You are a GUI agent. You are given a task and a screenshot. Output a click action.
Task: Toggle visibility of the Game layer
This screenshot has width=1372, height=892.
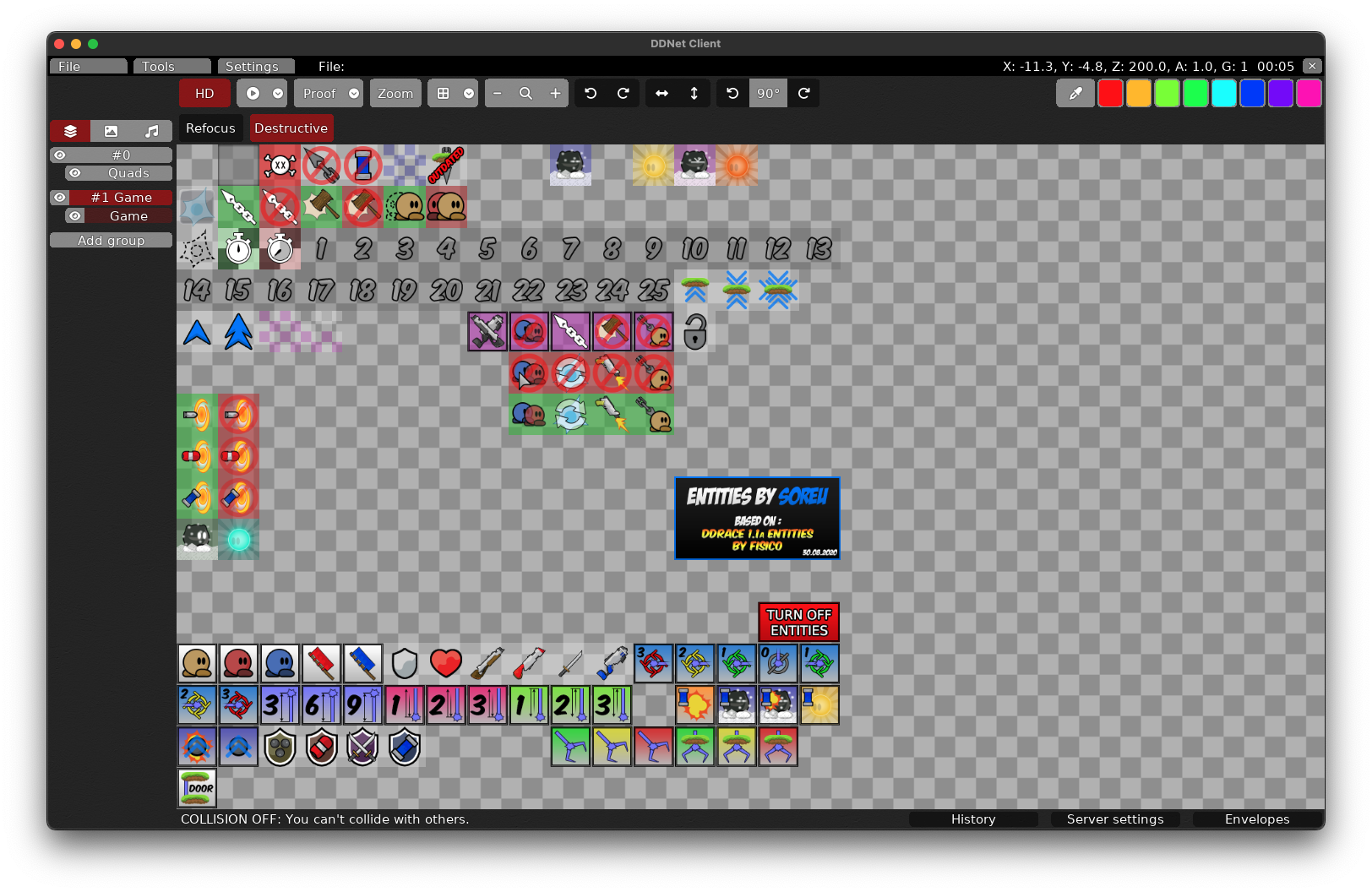(74, 216)
